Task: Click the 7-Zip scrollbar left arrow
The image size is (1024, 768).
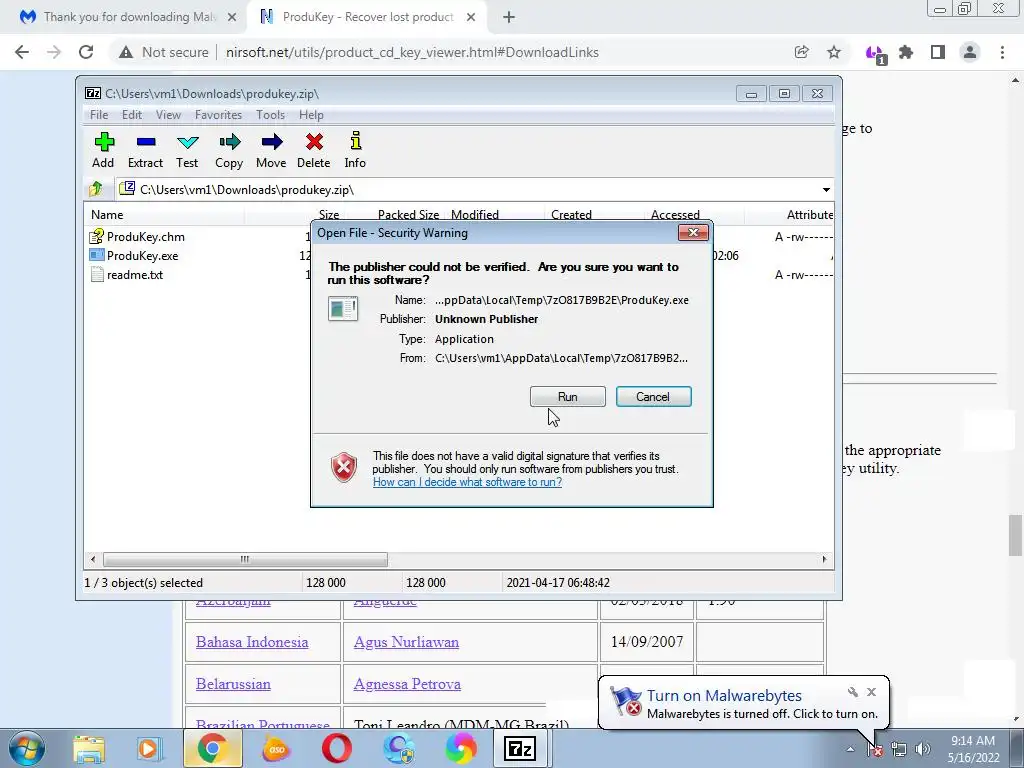Action: point(93,559)
